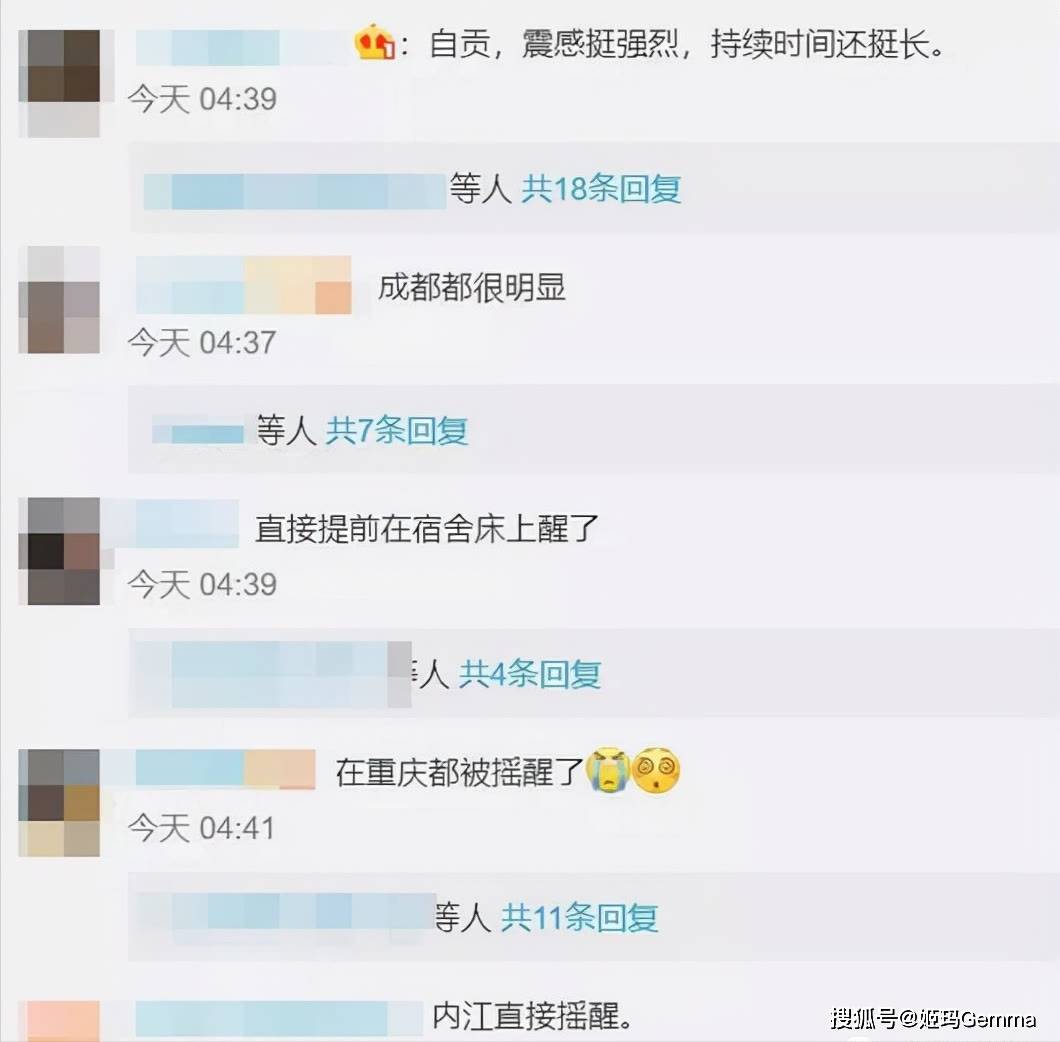Click the crying emoji in the 重庆 comment
The height and width of the screenshot is (1042, 1060).
point(608,770)
